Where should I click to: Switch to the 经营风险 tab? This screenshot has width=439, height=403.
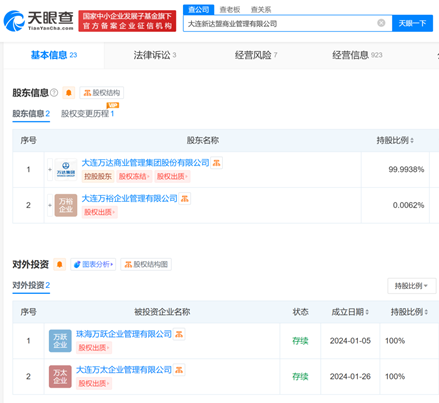256,55
